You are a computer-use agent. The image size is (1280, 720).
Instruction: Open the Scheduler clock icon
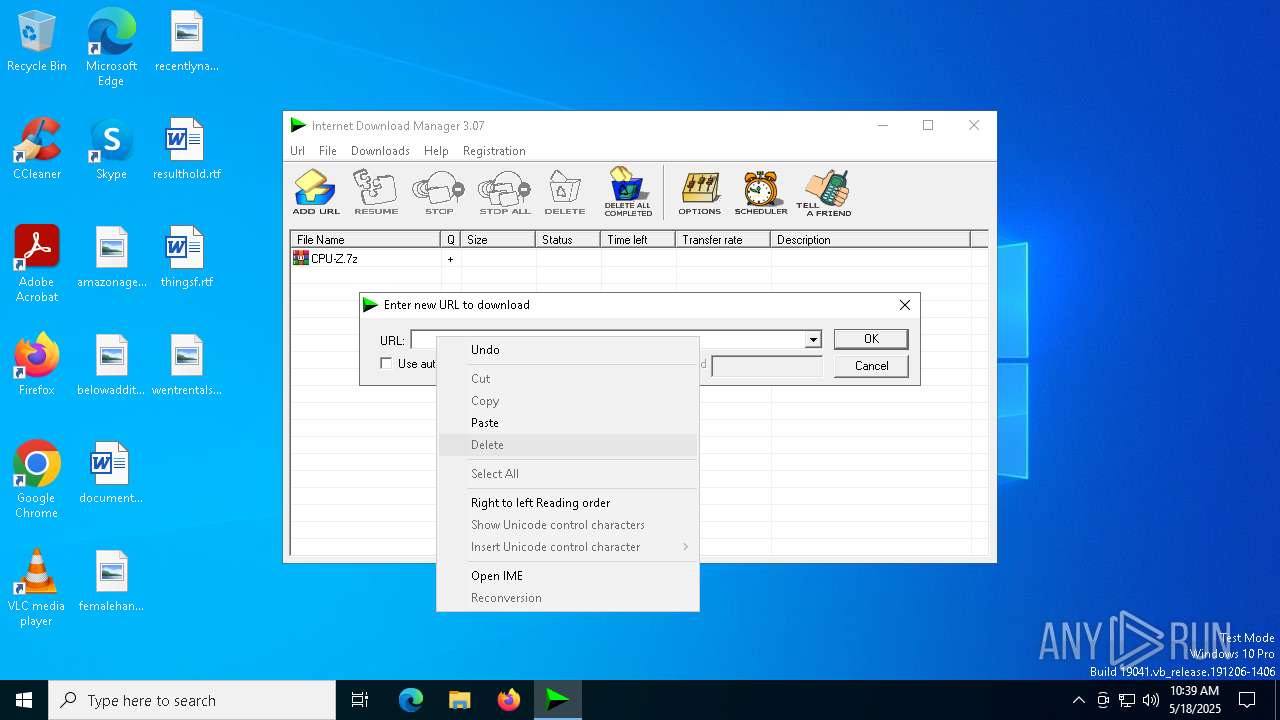click(x=761, y=192)
